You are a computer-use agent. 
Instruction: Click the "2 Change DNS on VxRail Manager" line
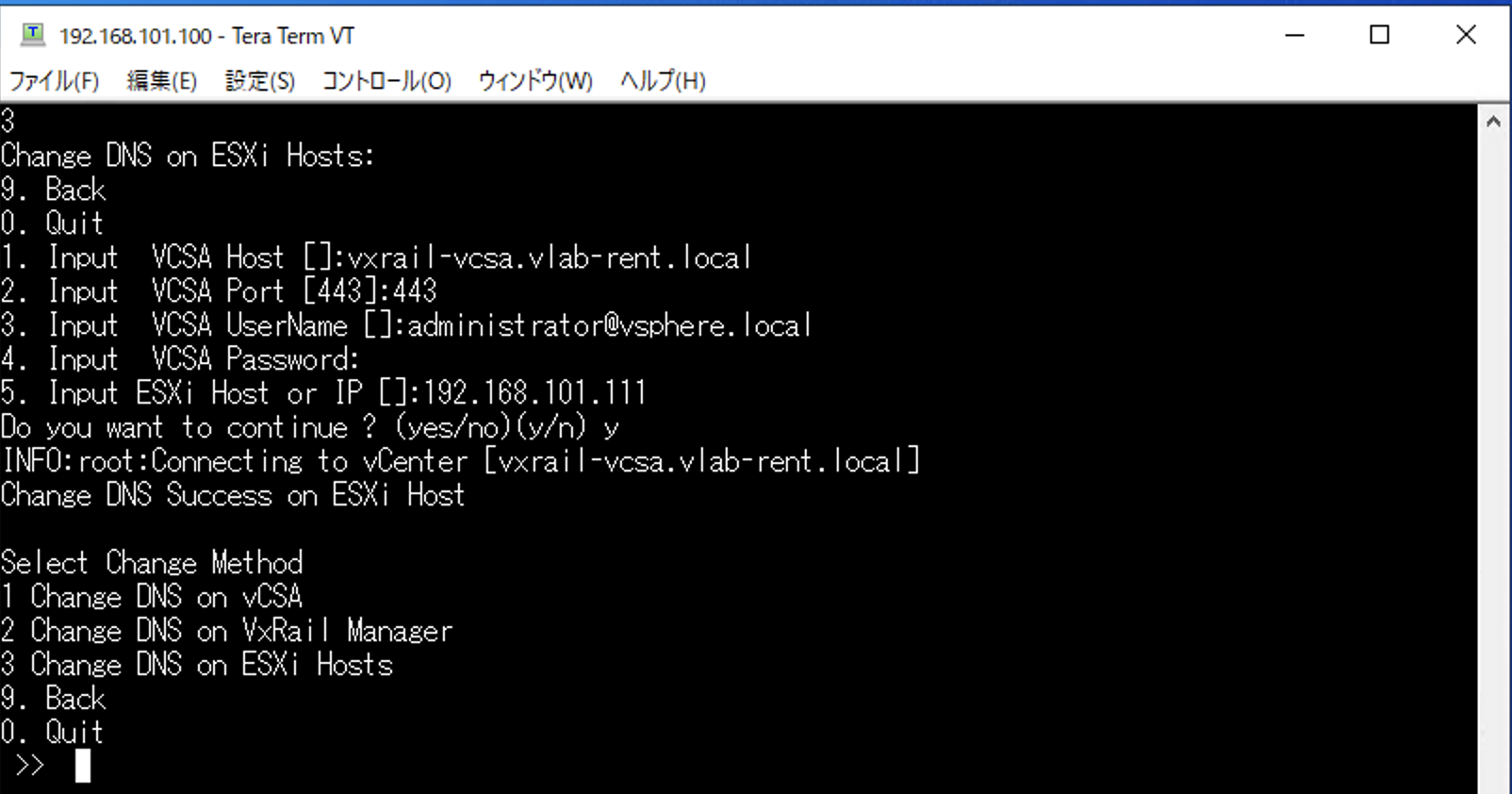[x=227, y=631]
